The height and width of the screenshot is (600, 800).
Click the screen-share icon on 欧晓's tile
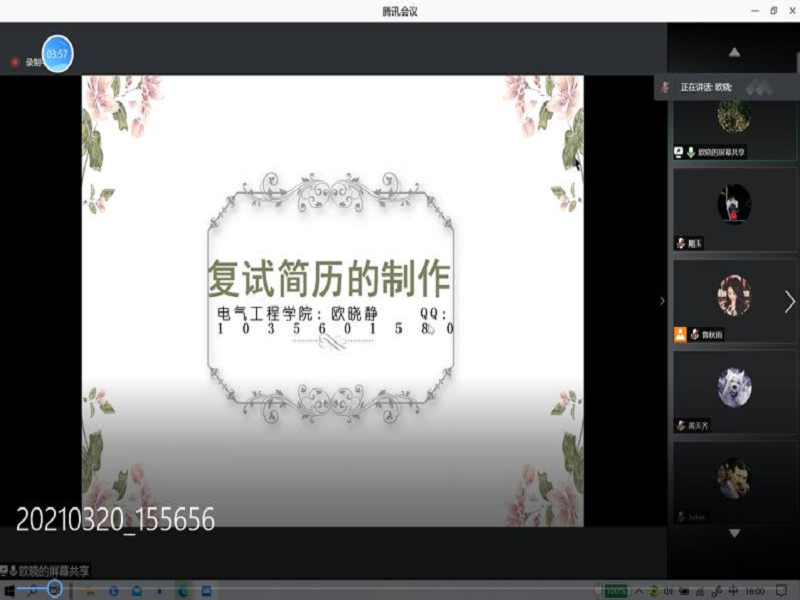click(x=679, y=152)
